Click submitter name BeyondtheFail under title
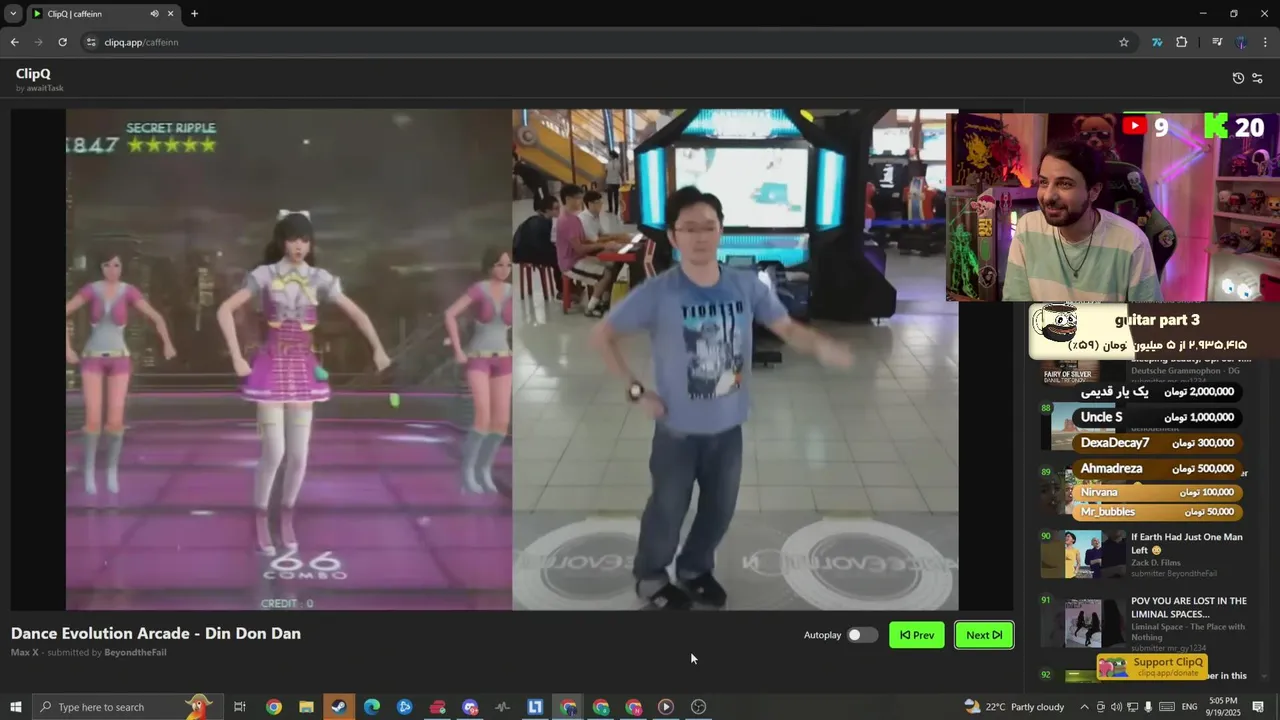This screenshot has width=1280, height=720. (135, 652)
